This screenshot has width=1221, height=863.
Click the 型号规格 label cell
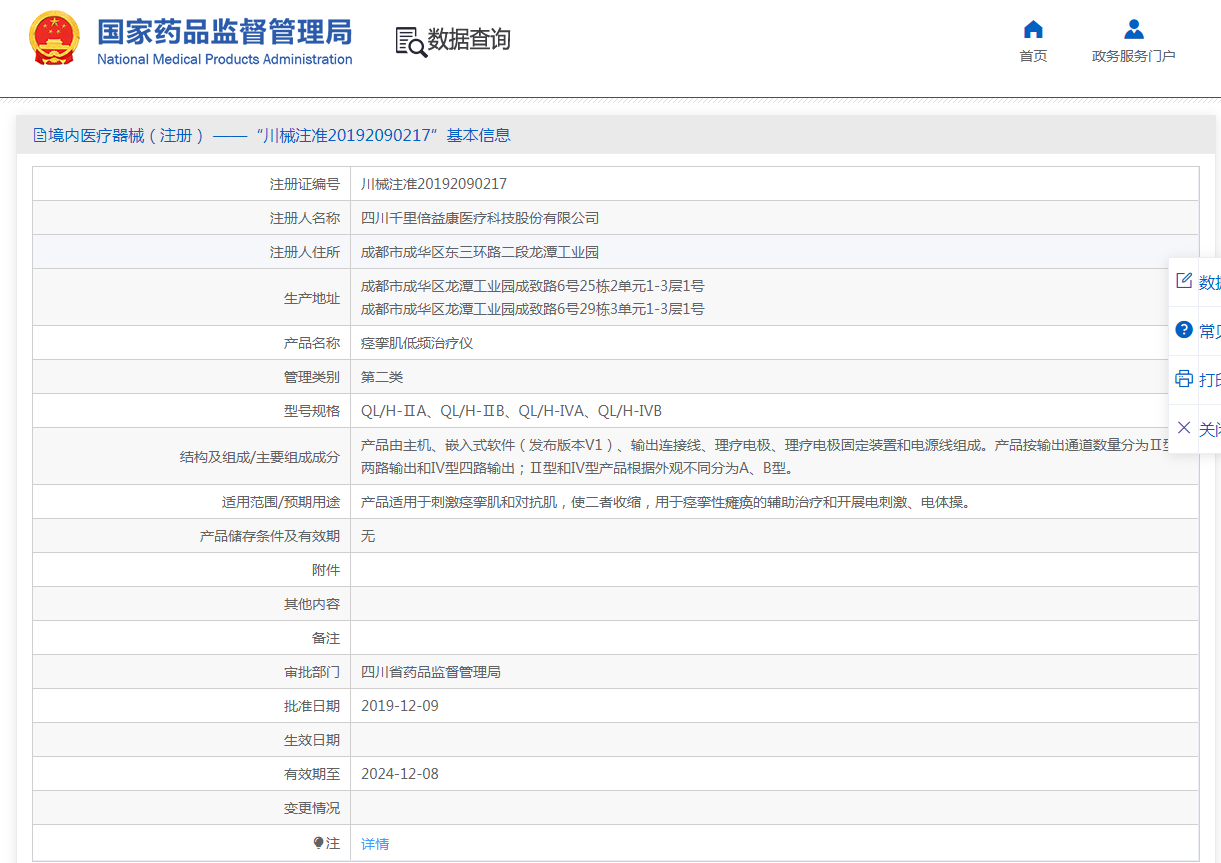click(x=192, y=411)
